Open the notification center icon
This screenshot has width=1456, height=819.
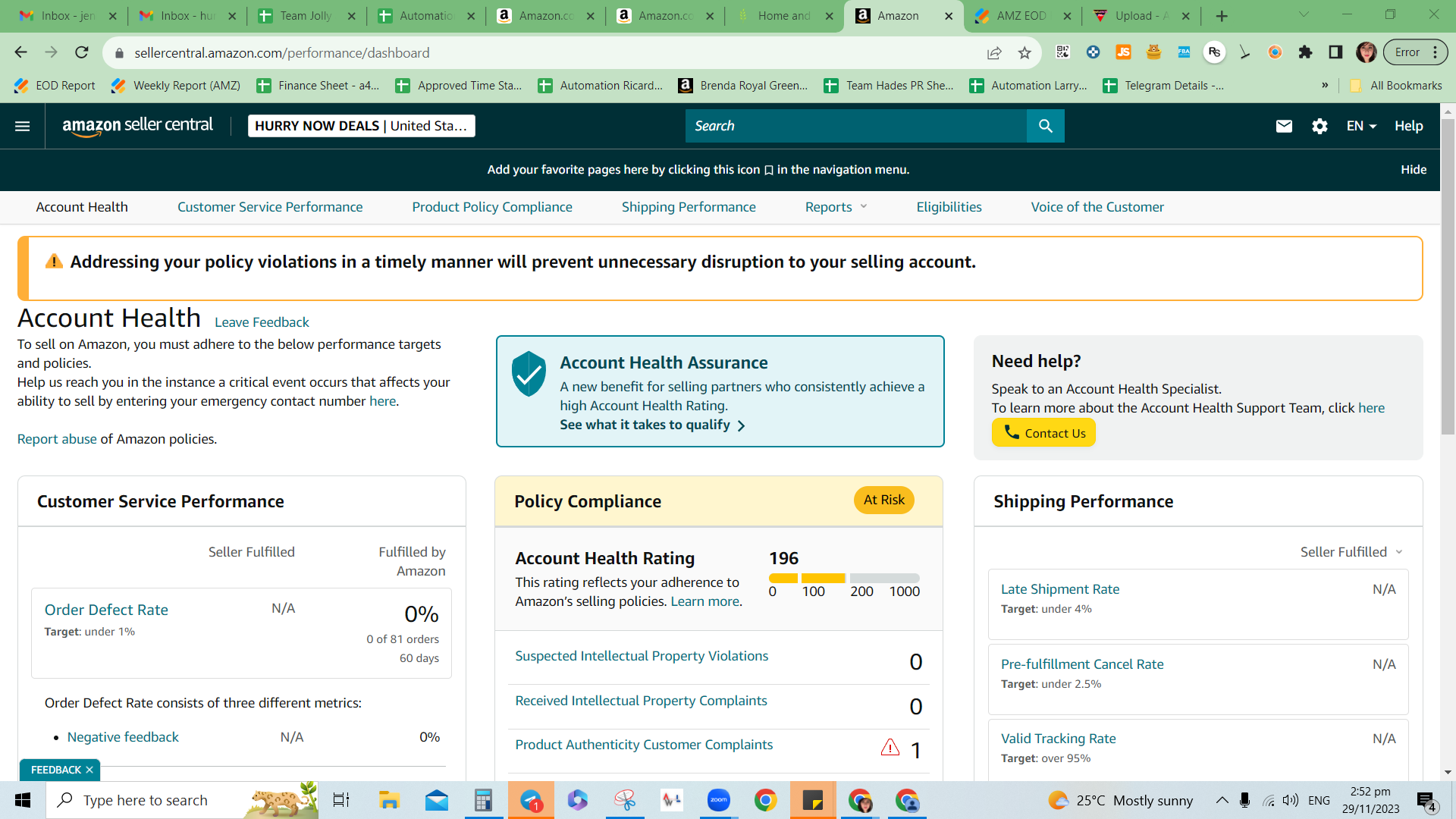click(x=1426, y=801)
